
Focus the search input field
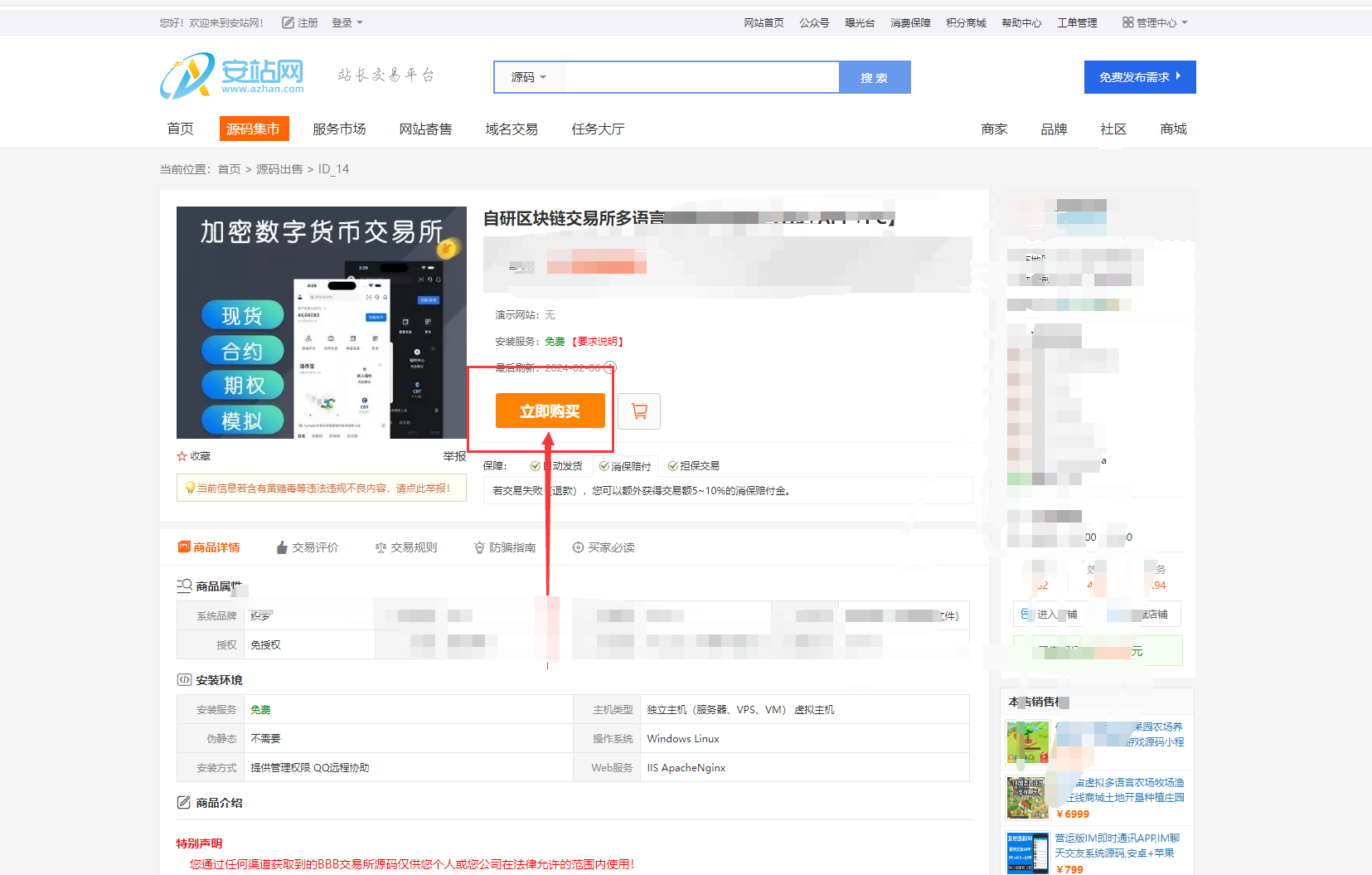(x=702, y=77)
